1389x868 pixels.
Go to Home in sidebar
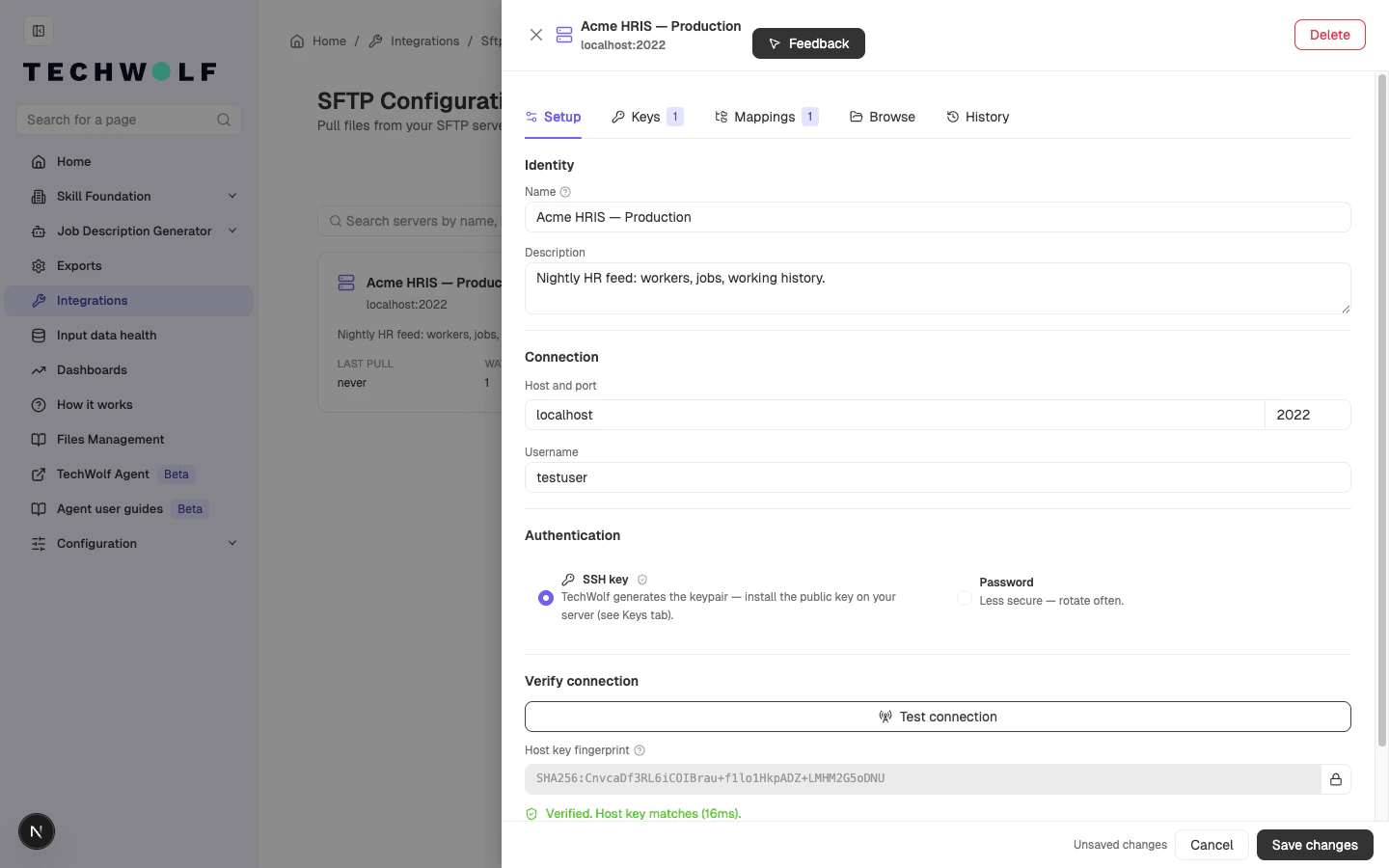(73, 162)
